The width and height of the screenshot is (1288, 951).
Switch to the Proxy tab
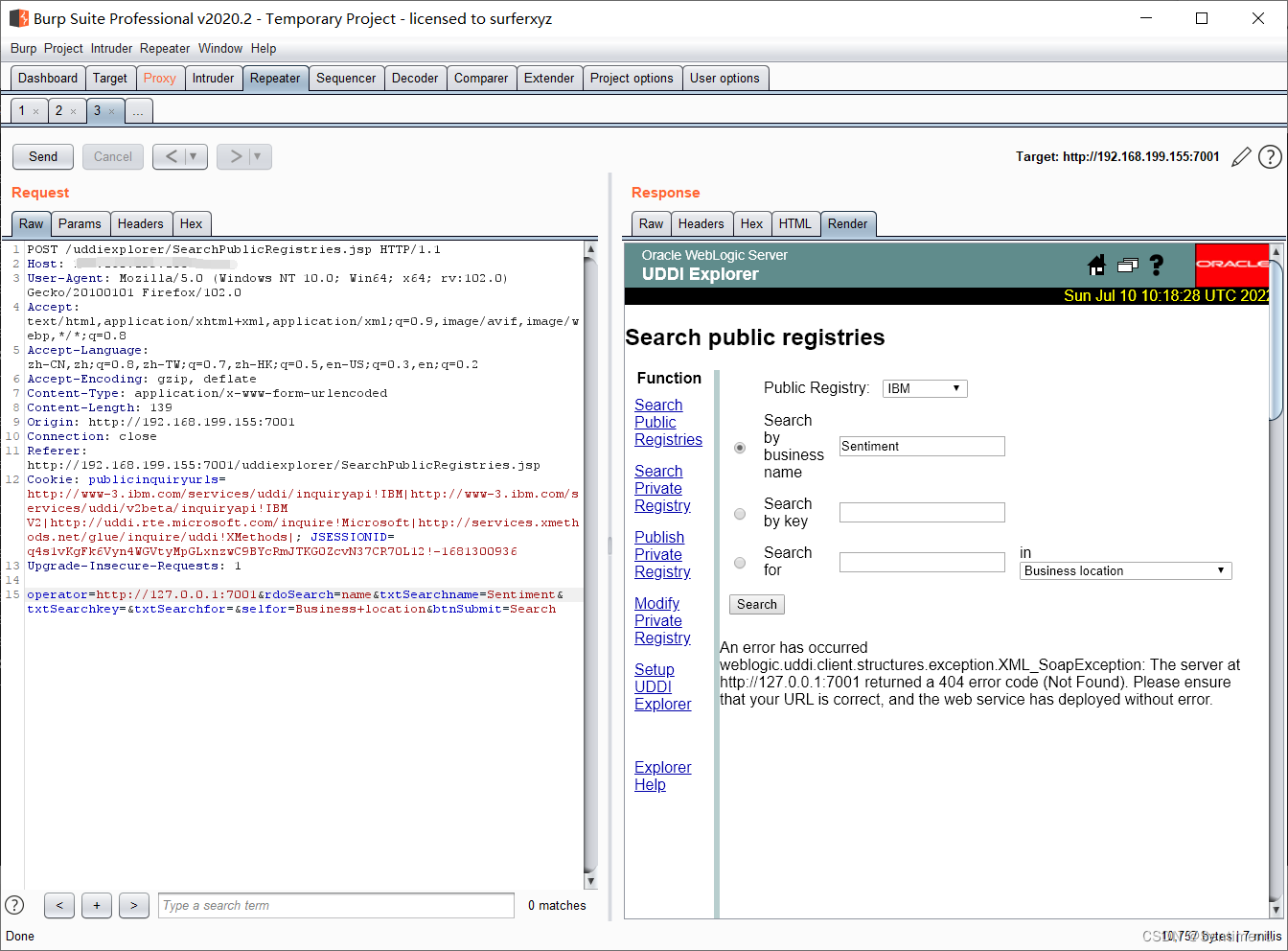[160, 79]
